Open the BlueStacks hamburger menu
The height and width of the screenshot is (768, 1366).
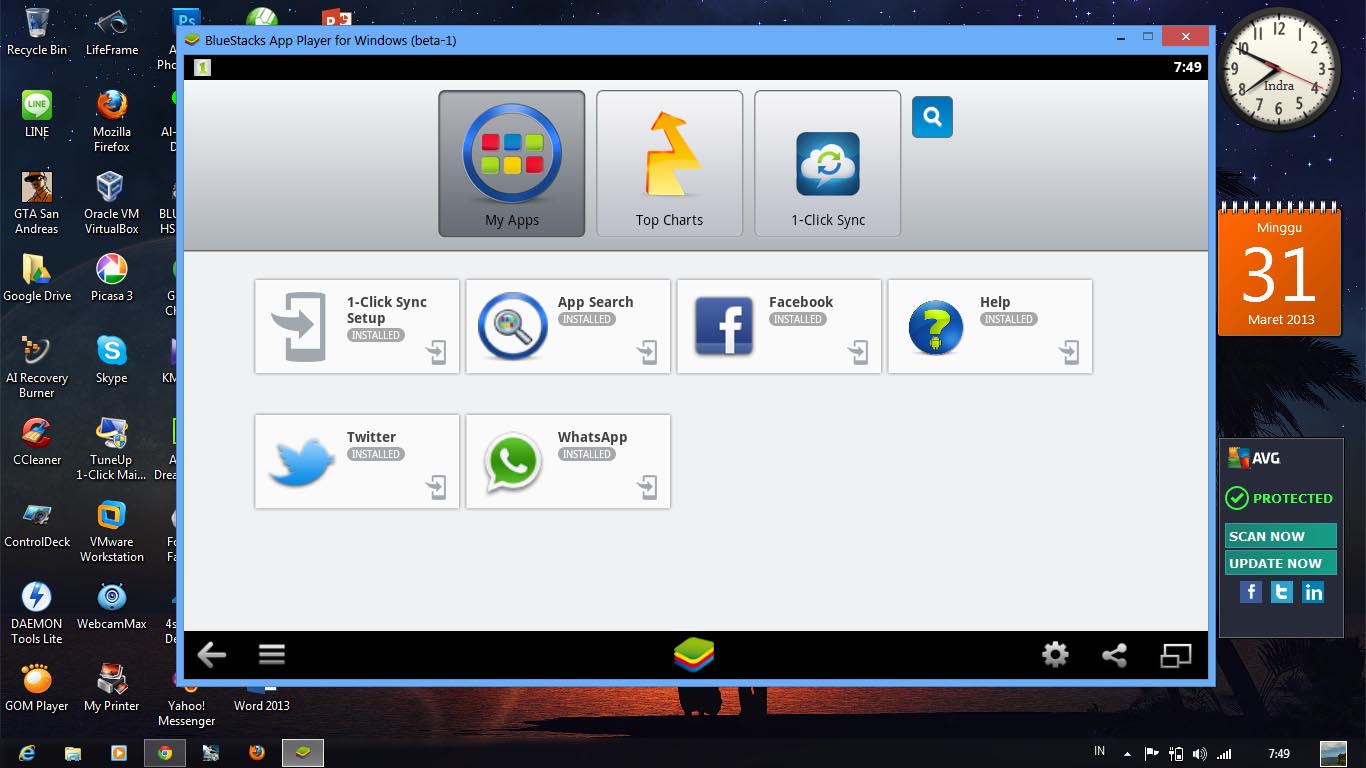[271, 655]
